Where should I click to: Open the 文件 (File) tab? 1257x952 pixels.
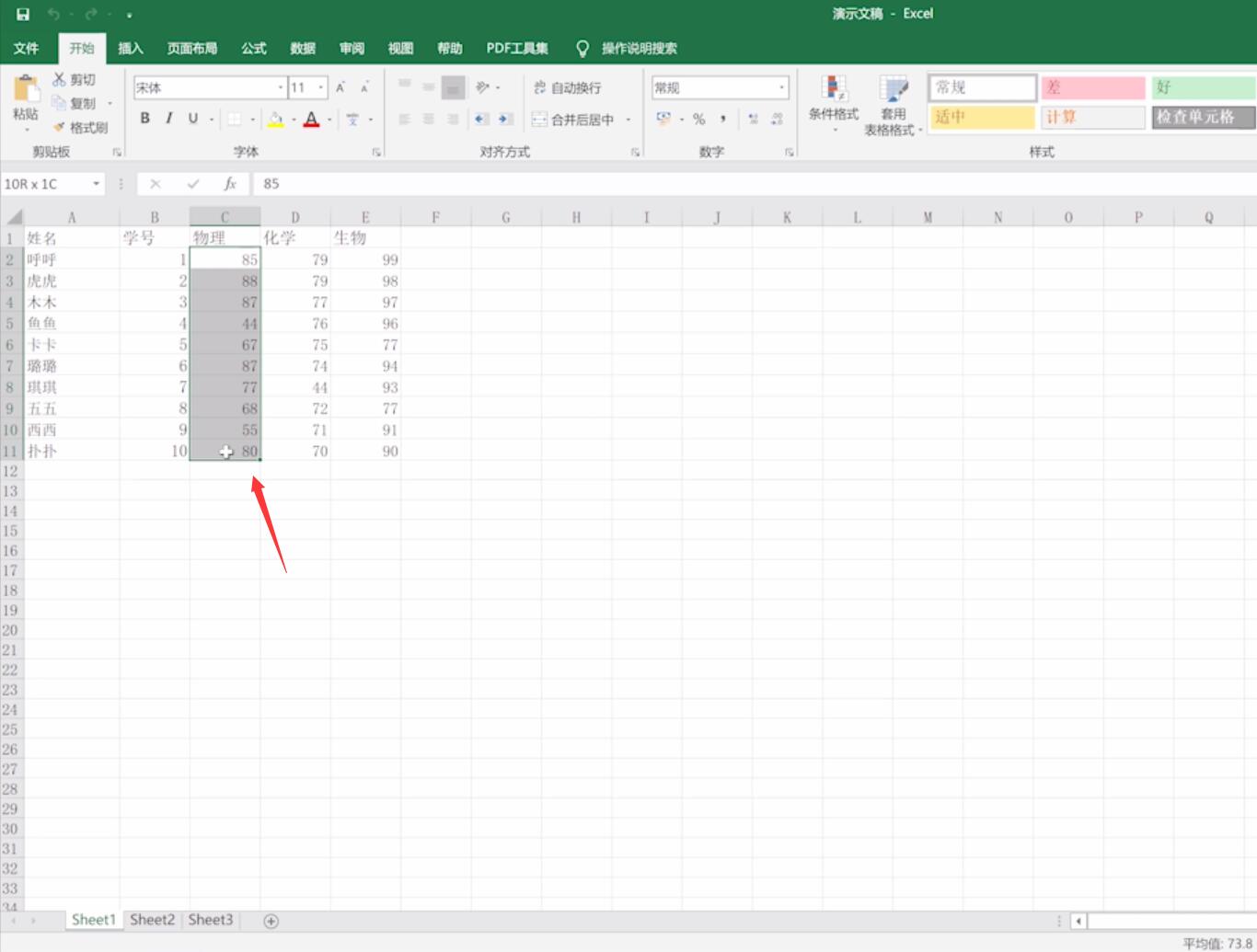tap(26, 49)
